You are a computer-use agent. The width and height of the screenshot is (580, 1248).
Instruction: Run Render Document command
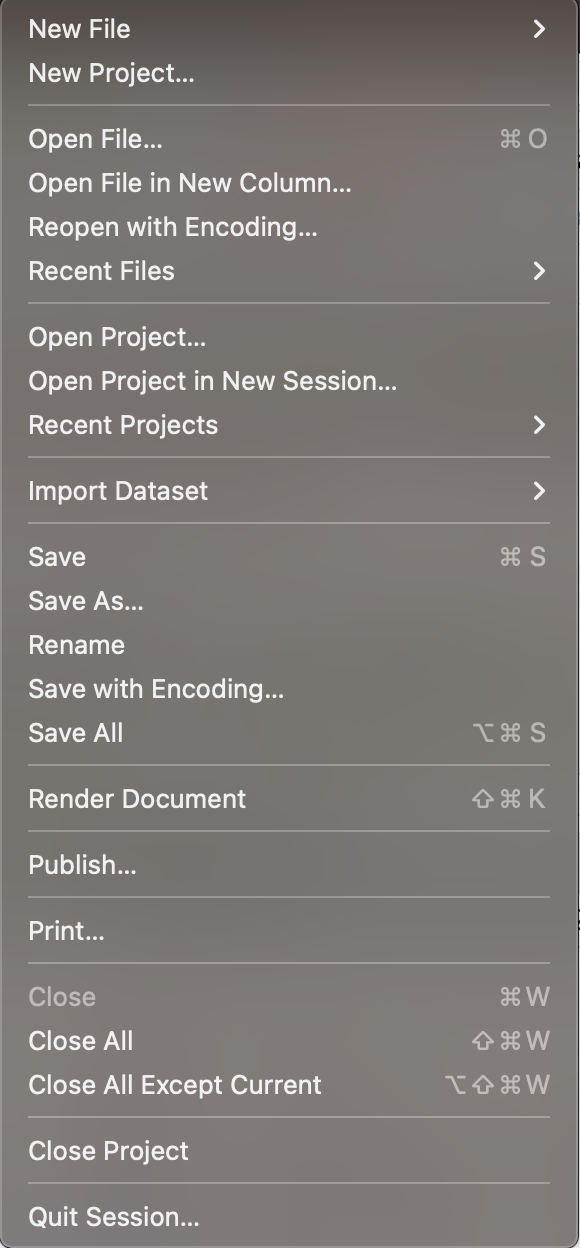[289, 799]
